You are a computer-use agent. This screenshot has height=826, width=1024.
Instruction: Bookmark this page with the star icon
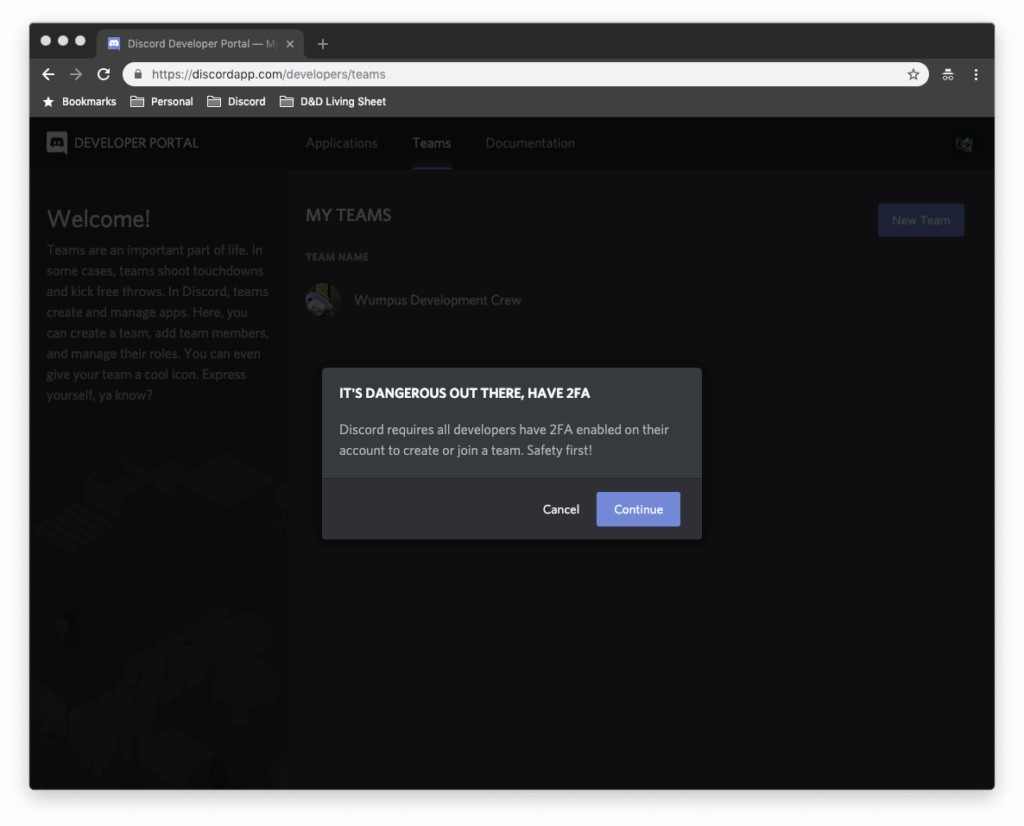coord(913,74)
